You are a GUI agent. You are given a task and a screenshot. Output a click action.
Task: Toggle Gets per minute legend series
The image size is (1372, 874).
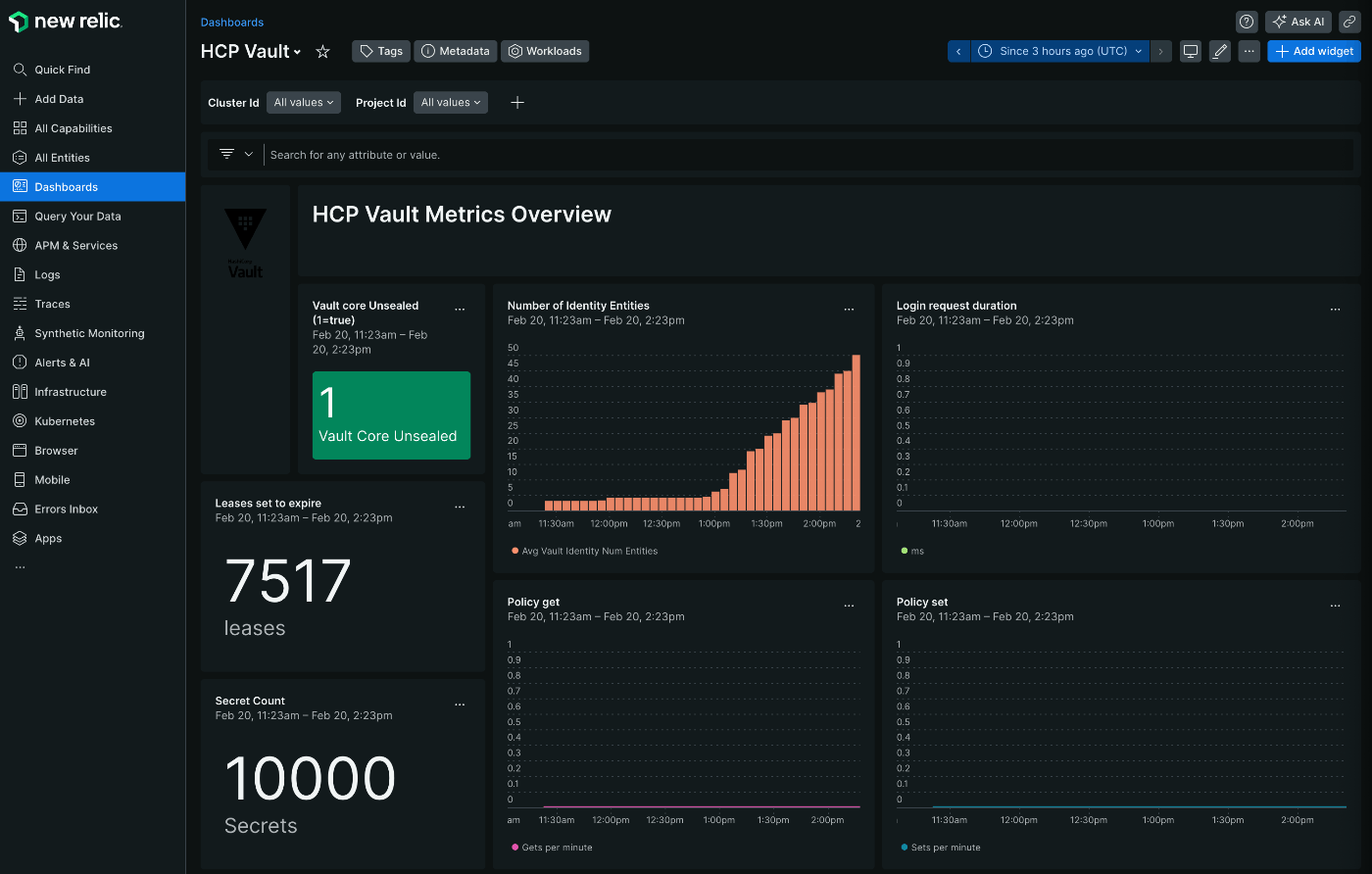552,848
